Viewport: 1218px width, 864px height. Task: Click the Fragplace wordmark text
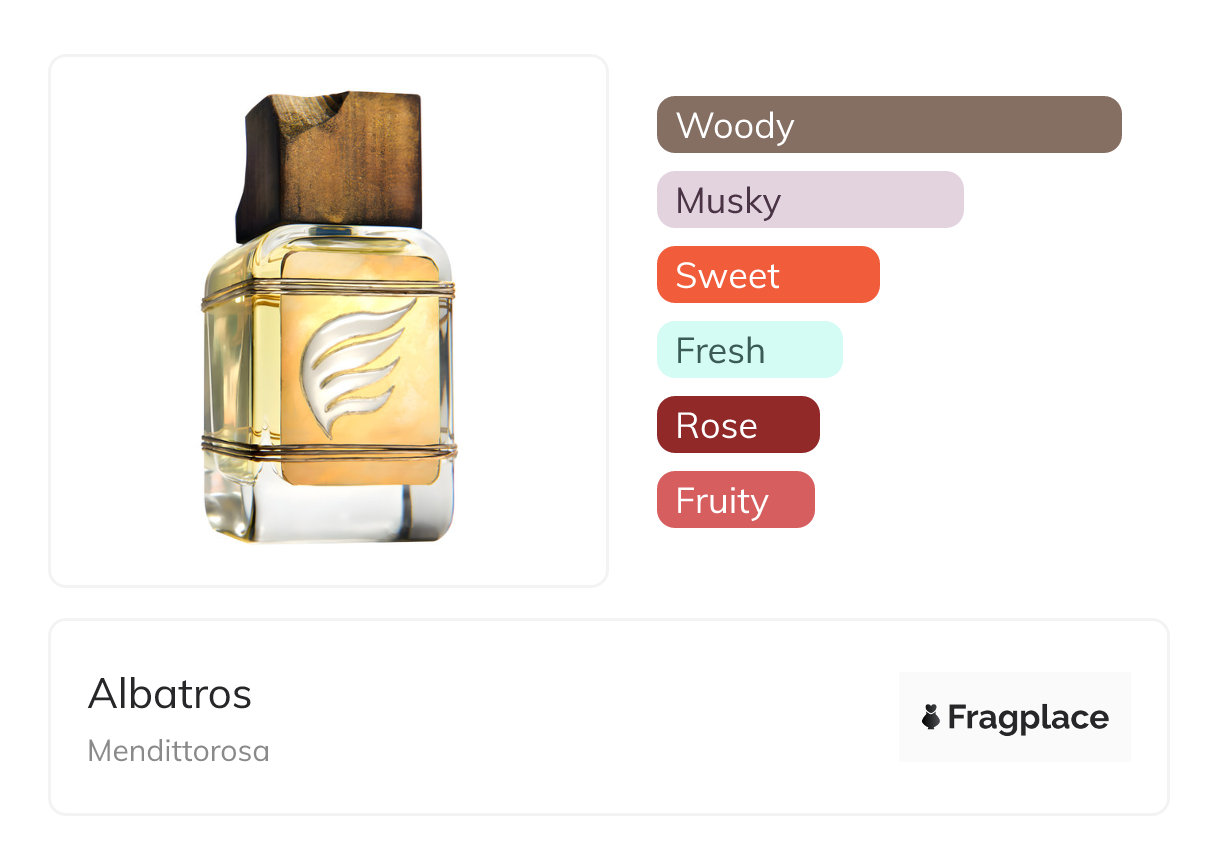[x=1028, y=717]
